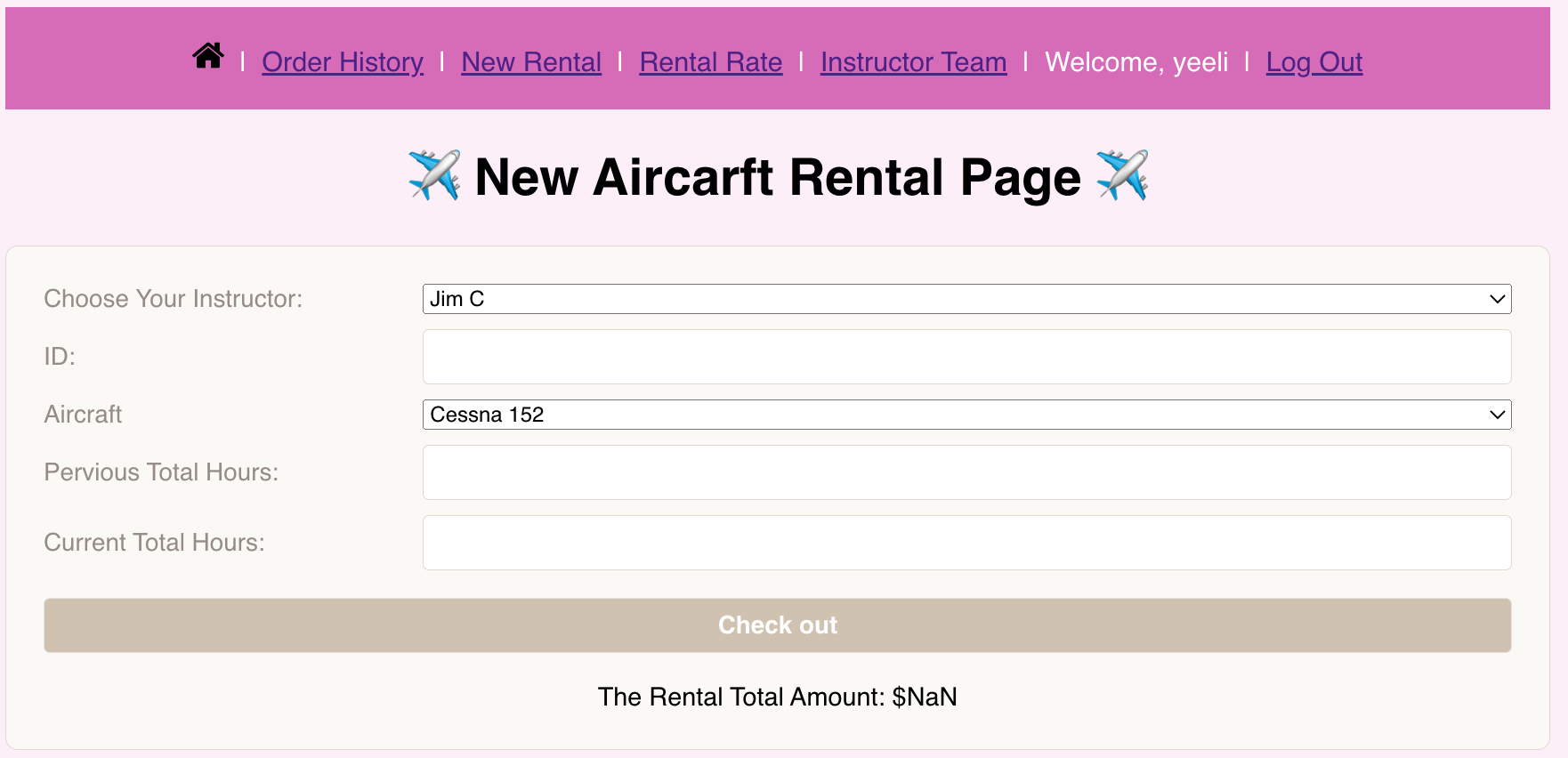
Task: View the Rental Rate page
Action: 711,62
